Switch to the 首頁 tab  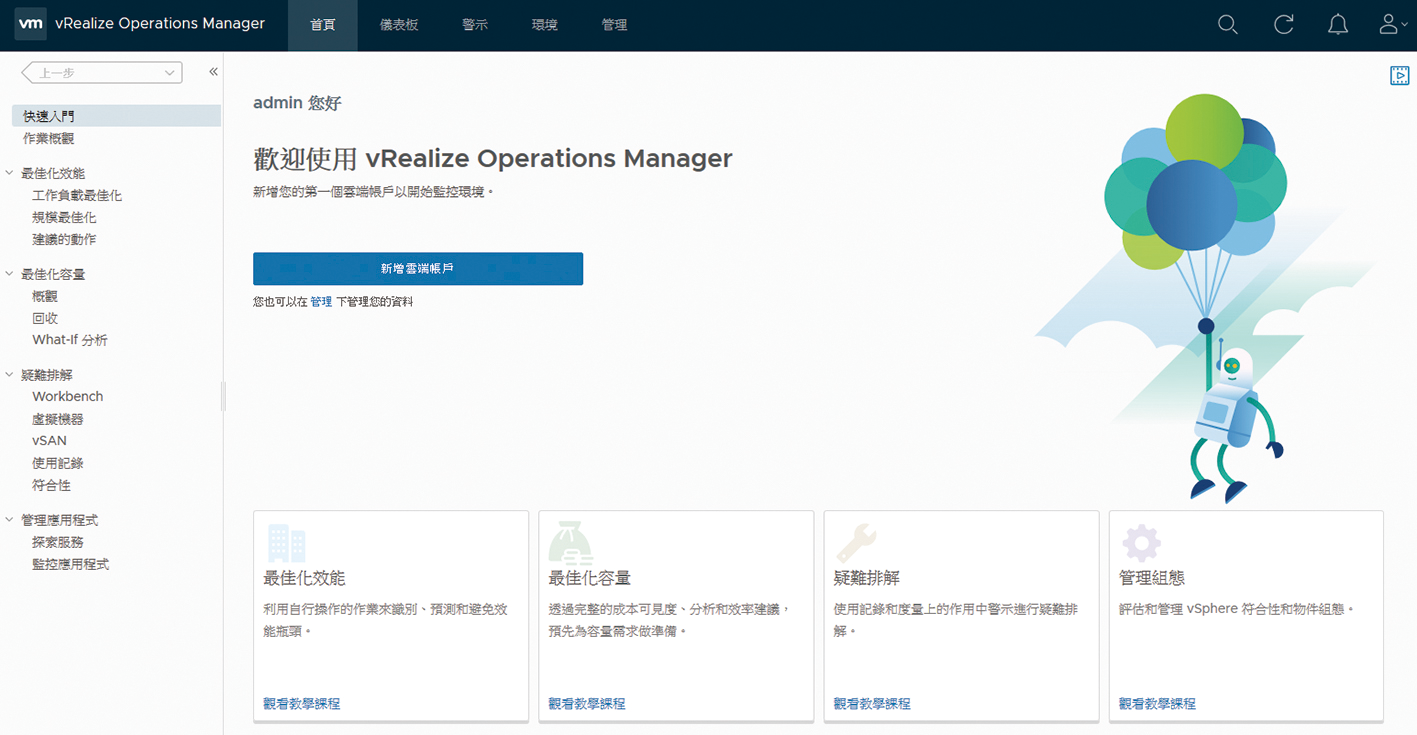323,25
